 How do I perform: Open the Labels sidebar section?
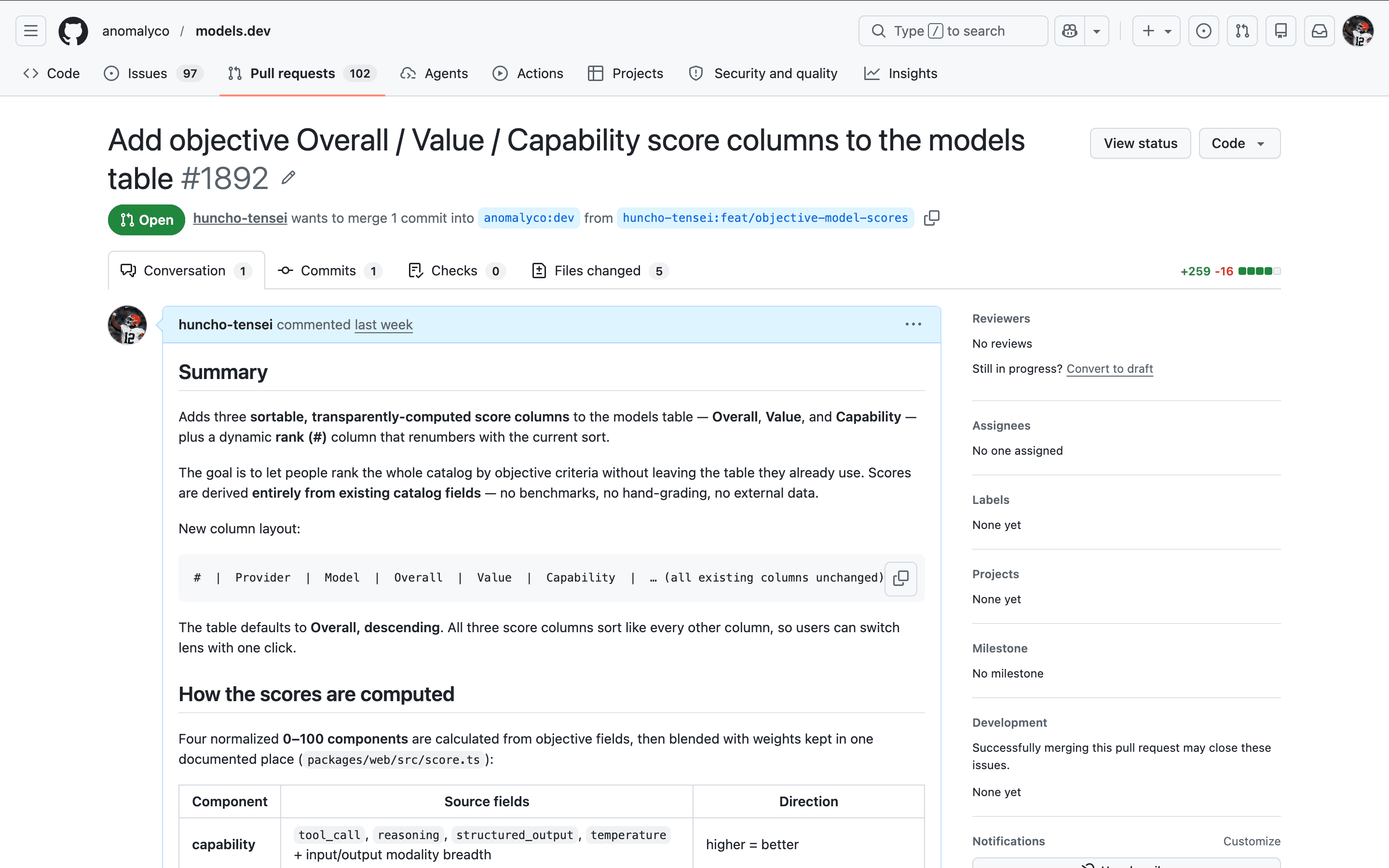991,500
